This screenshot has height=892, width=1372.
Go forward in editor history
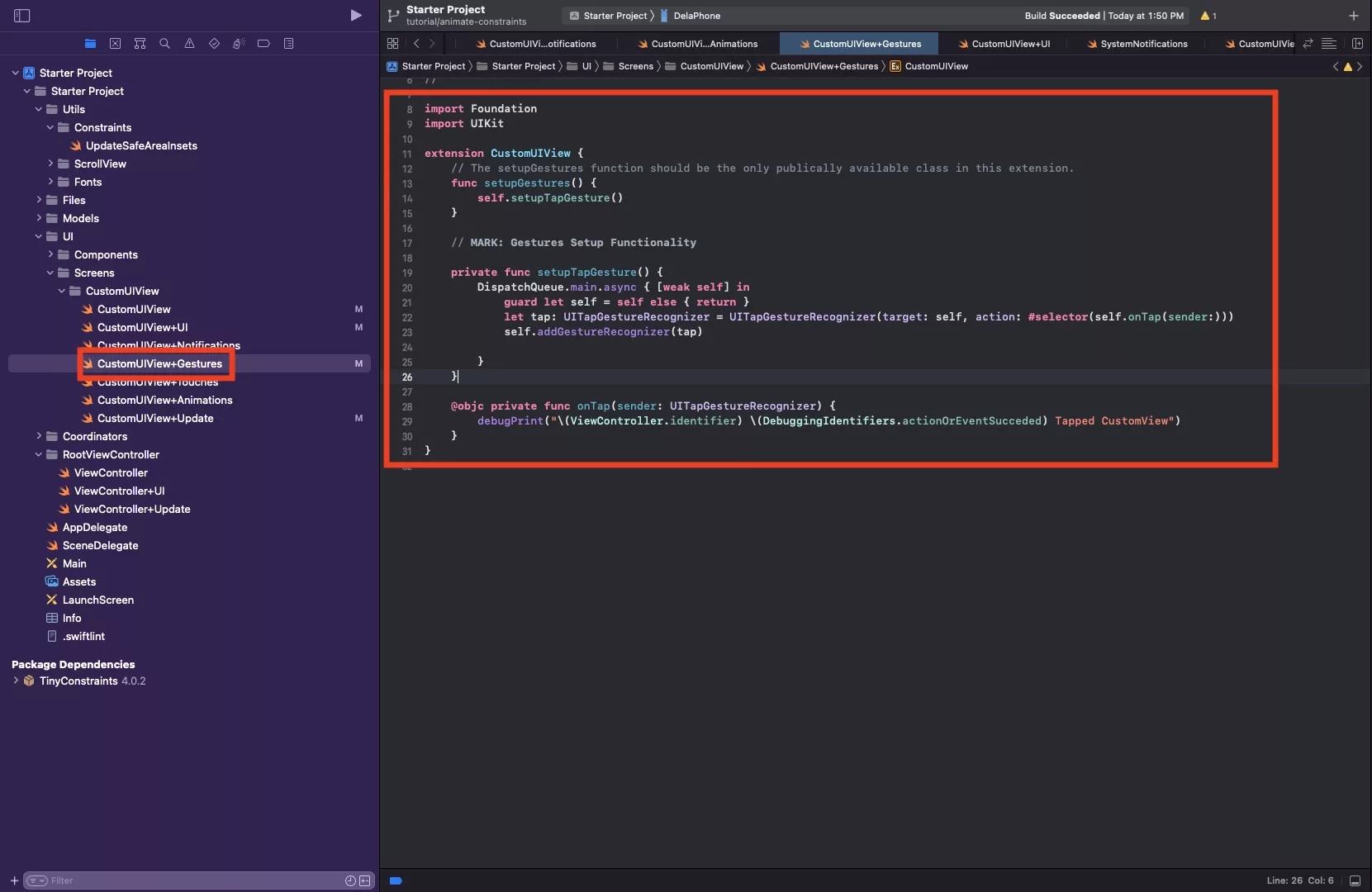click(x=432, y=44)
